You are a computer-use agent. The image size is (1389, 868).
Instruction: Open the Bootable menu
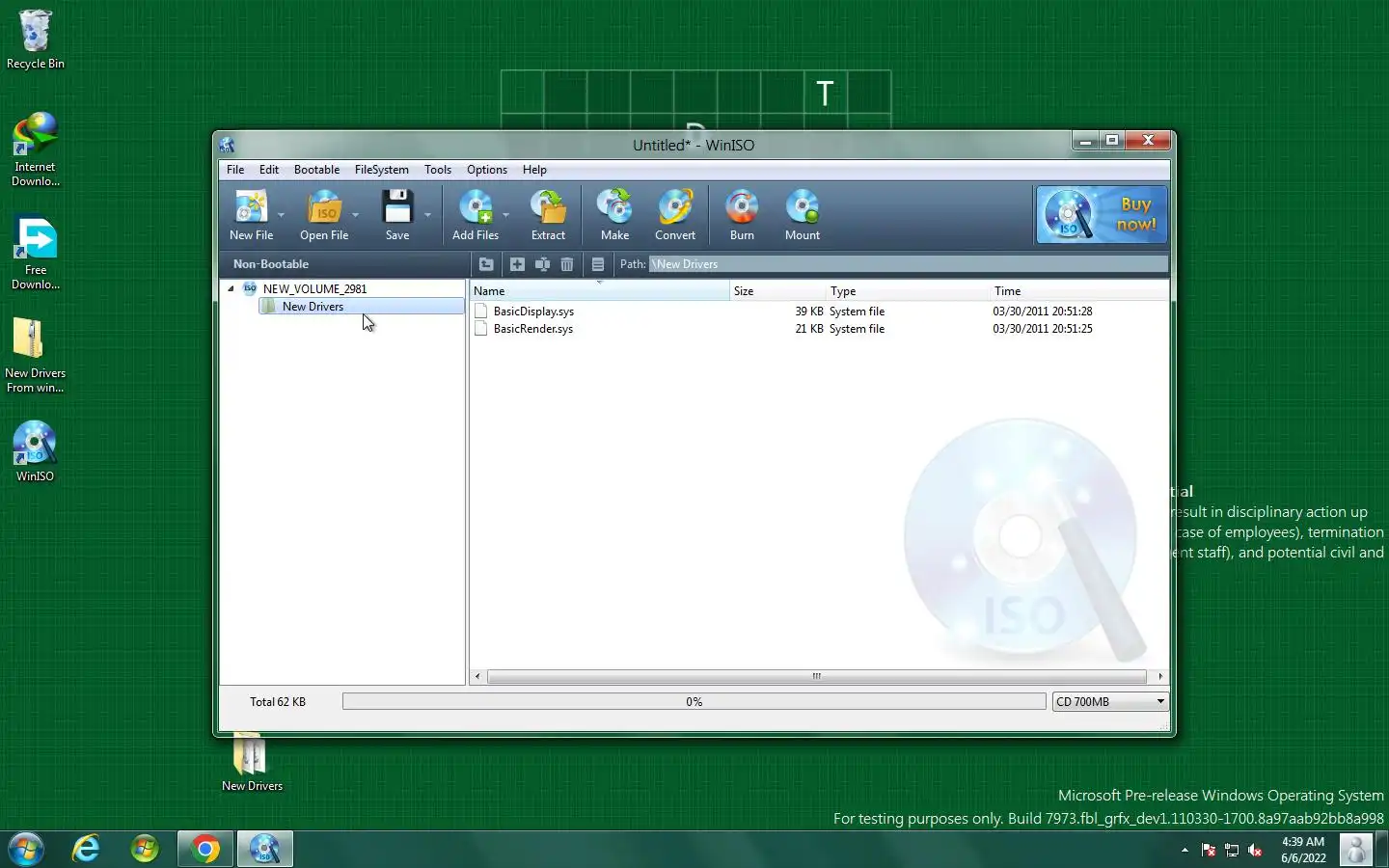click(316, 170)
